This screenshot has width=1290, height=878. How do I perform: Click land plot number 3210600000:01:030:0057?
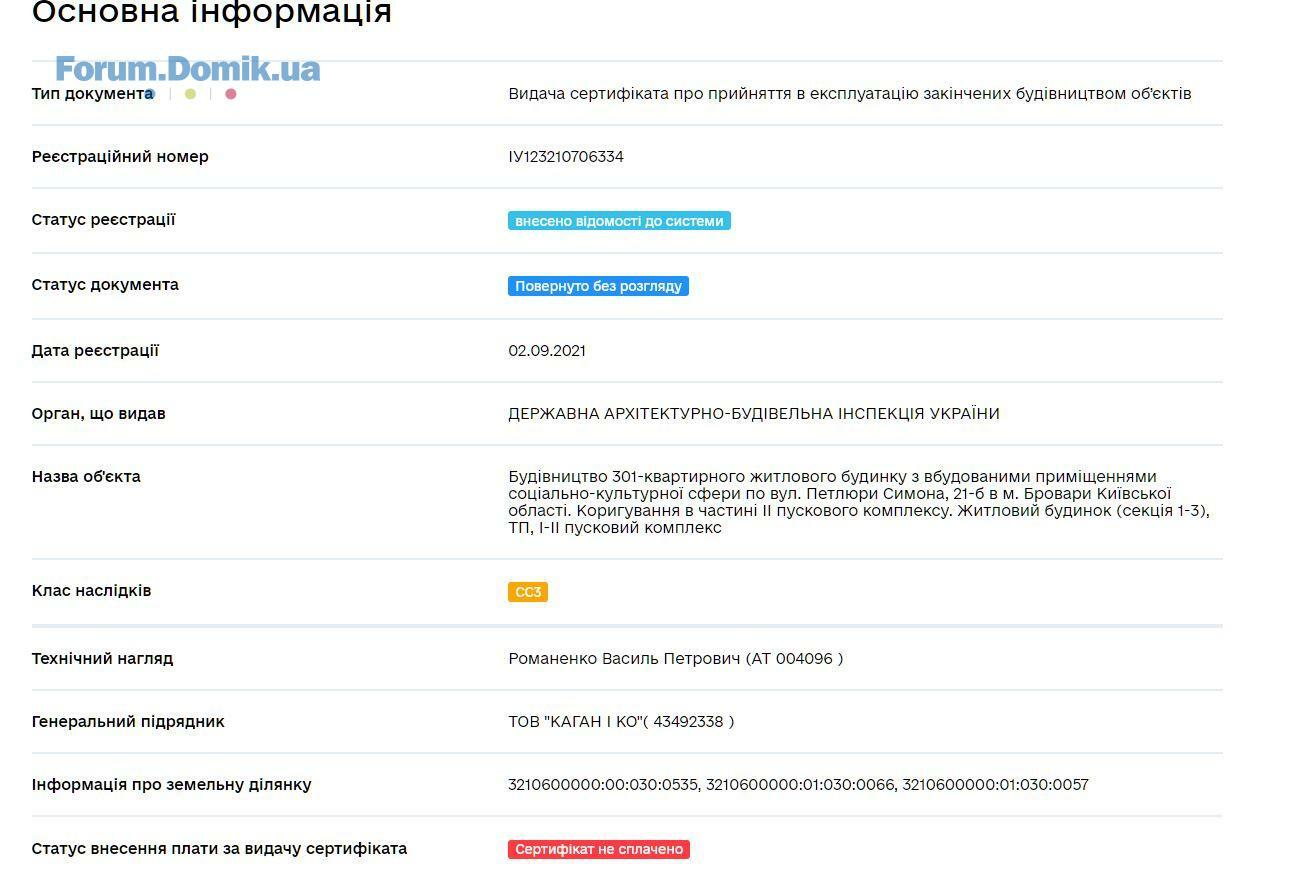995,785
